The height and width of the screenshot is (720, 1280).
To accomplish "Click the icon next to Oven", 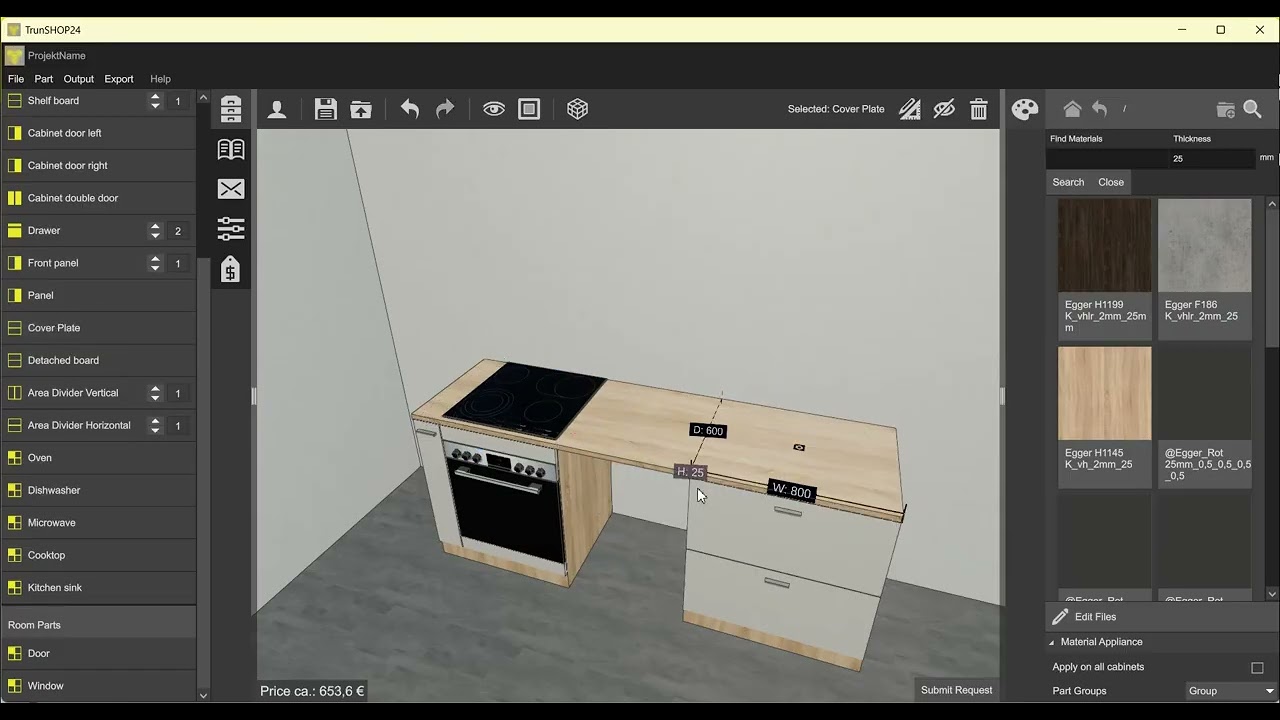I will pyautogui.click(x=15, y=458).
